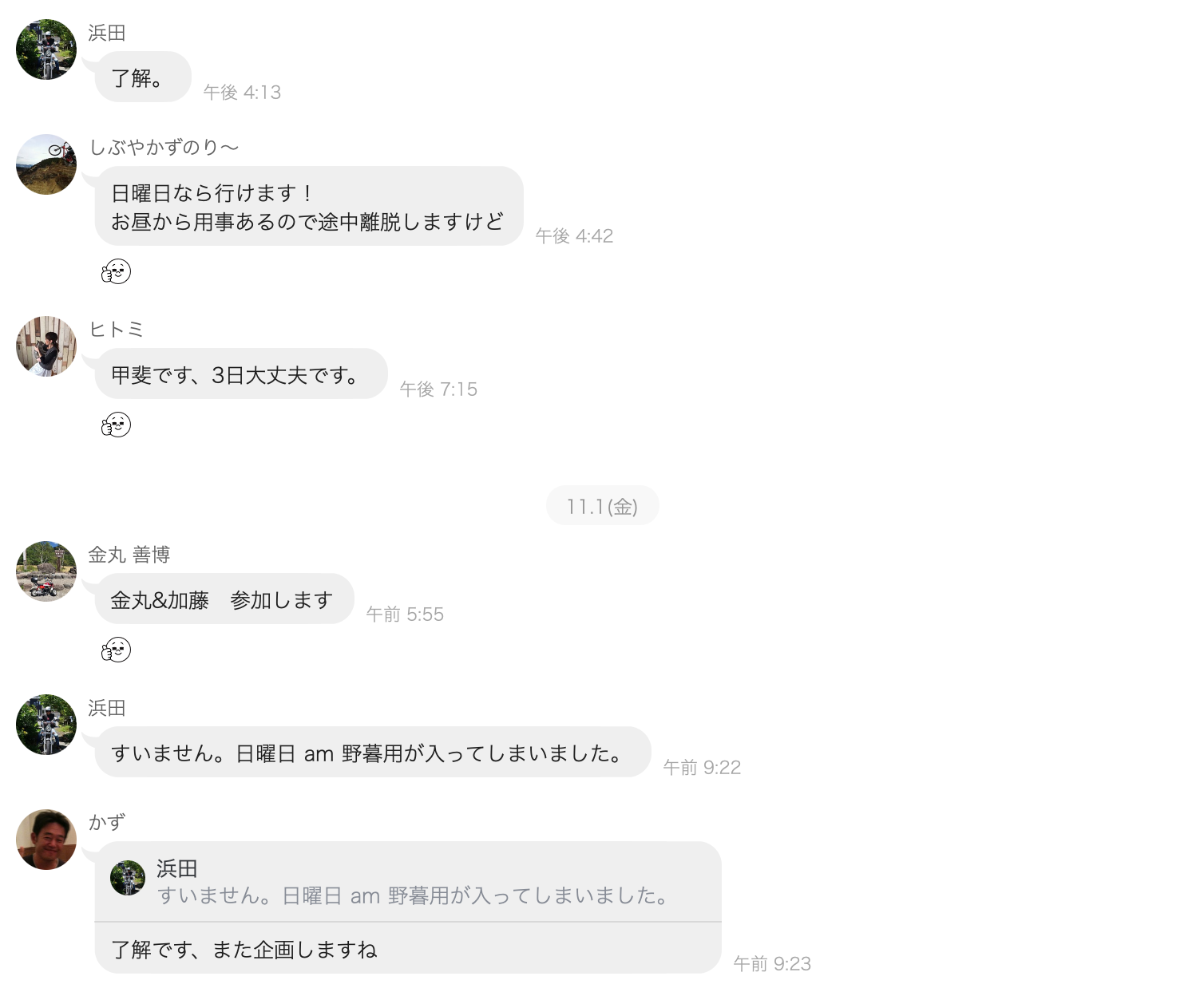Open 浜田's avatar beside the すいません message

pos(46,725)
